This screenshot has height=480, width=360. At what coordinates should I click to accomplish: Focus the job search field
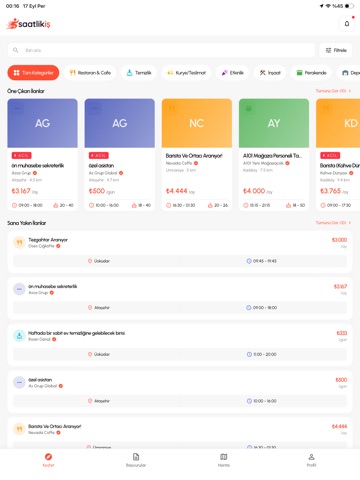(161, 50)
